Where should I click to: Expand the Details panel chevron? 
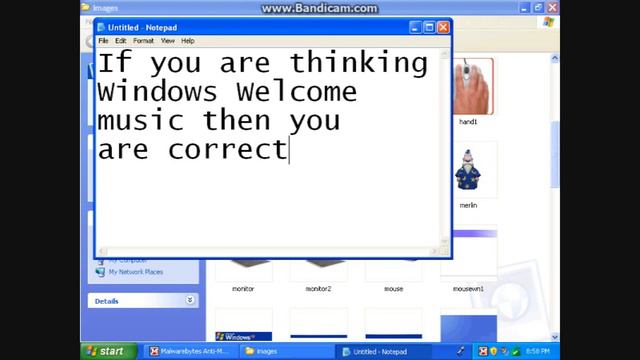tap(190, 300)
